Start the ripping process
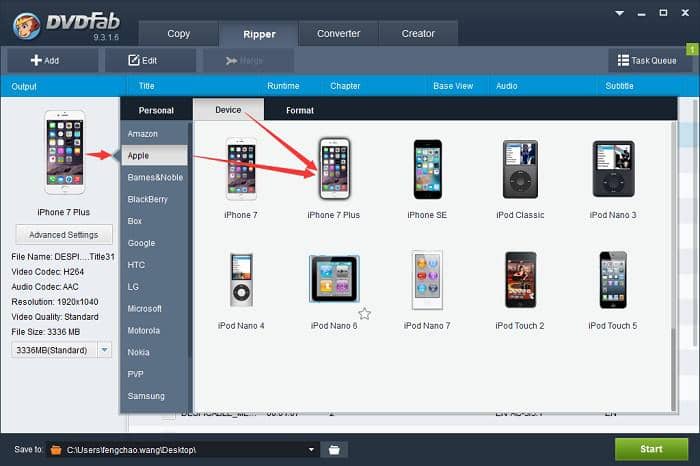Viewport: 700px width, 466px height. pos(651,449)
